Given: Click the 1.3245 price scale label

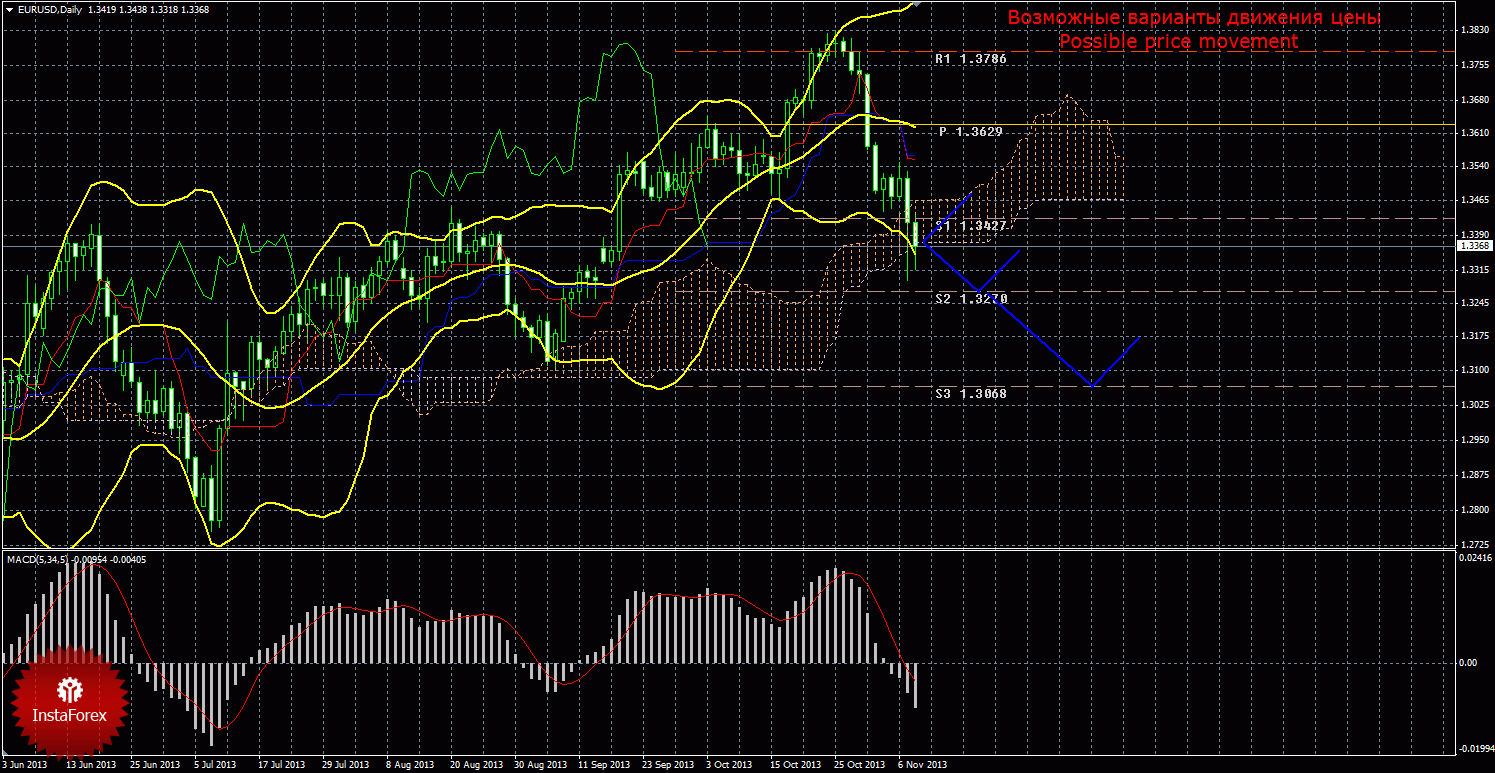Looking at the screenshot, I should pyautogui.click(x=1475, y=303).
